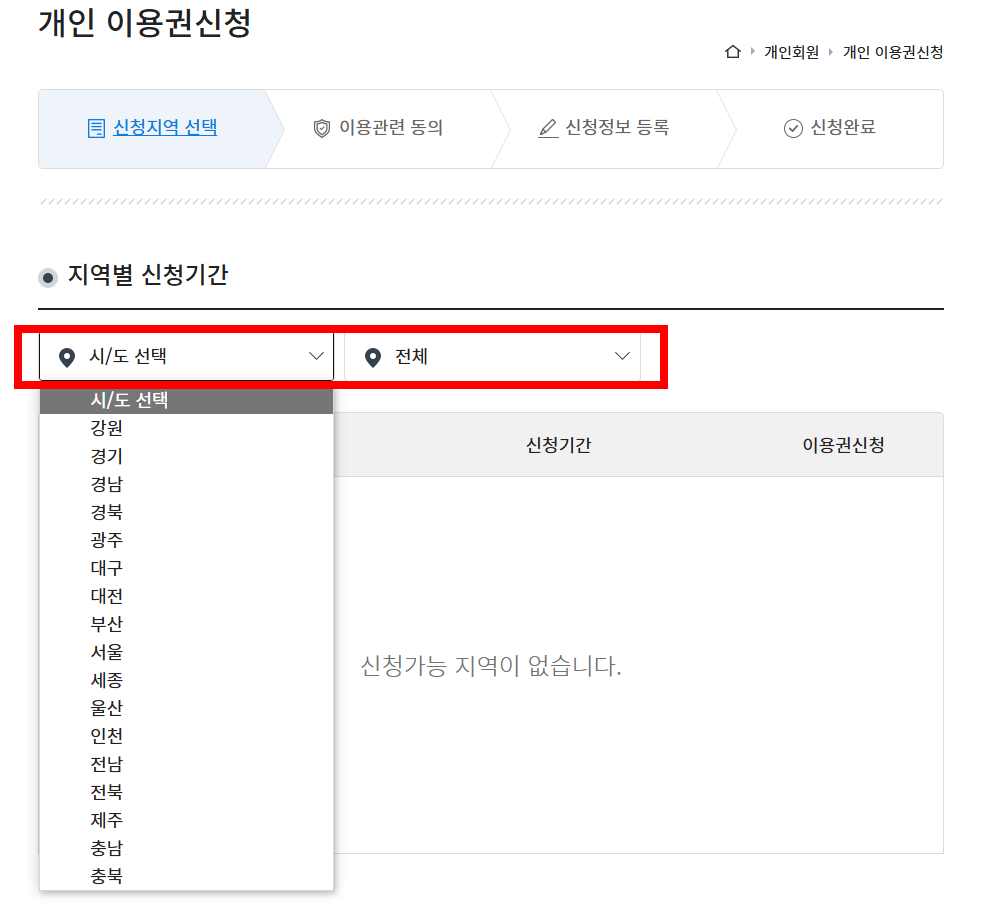Click the location pin in 시/도 선택 dropdown
Image resolution: width=991 pixels, height=921 pixels.
pyautogui.click(x=66, y=357)
